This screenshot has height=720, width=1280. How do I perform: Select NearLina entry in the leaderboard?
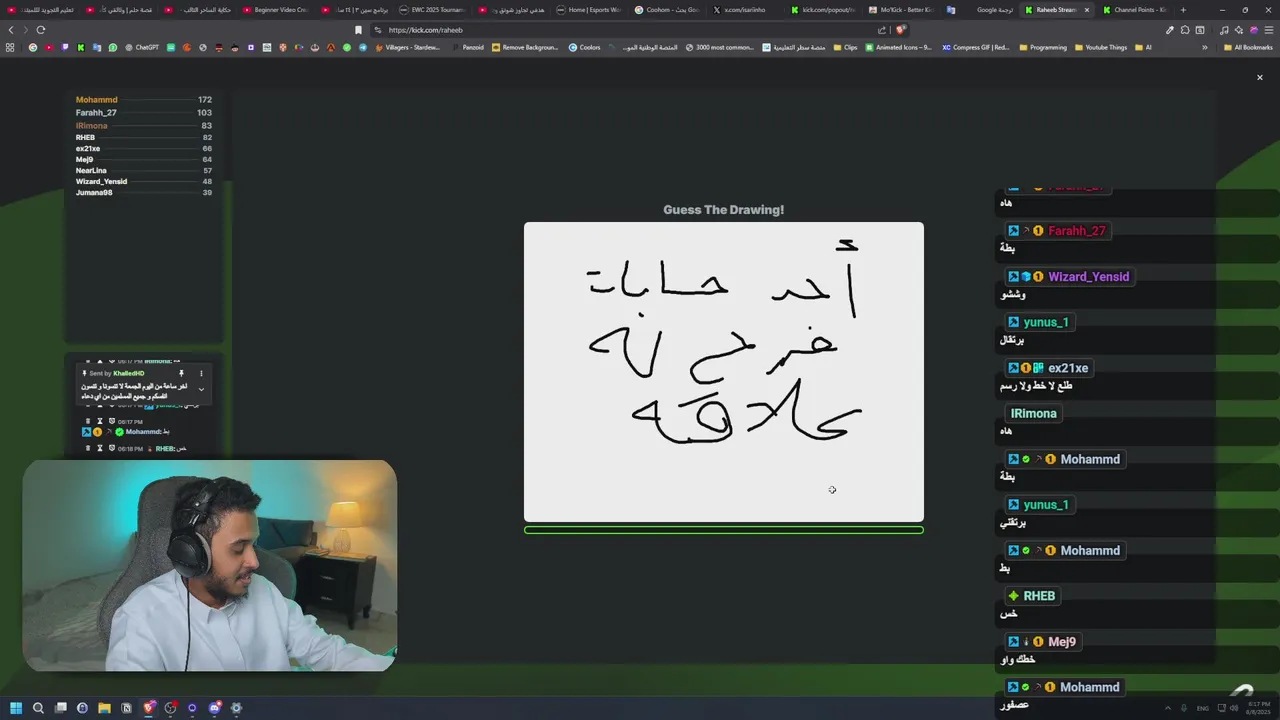143,171
